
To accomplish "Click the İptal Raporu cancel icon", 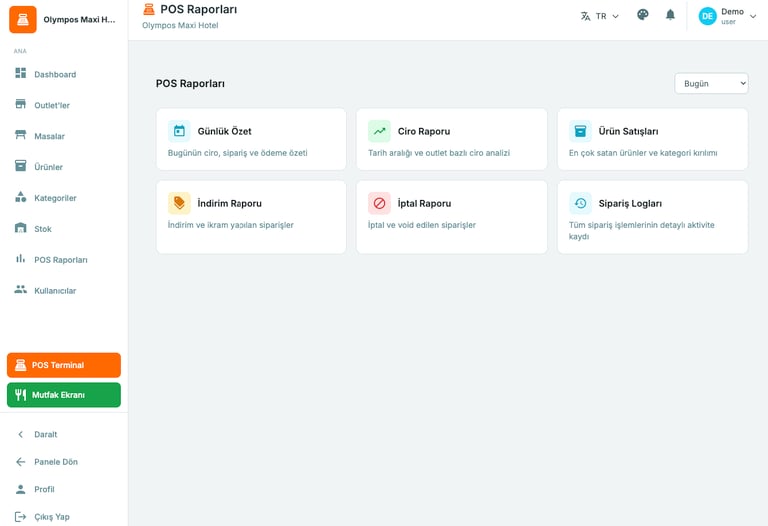I will (379, 203).
